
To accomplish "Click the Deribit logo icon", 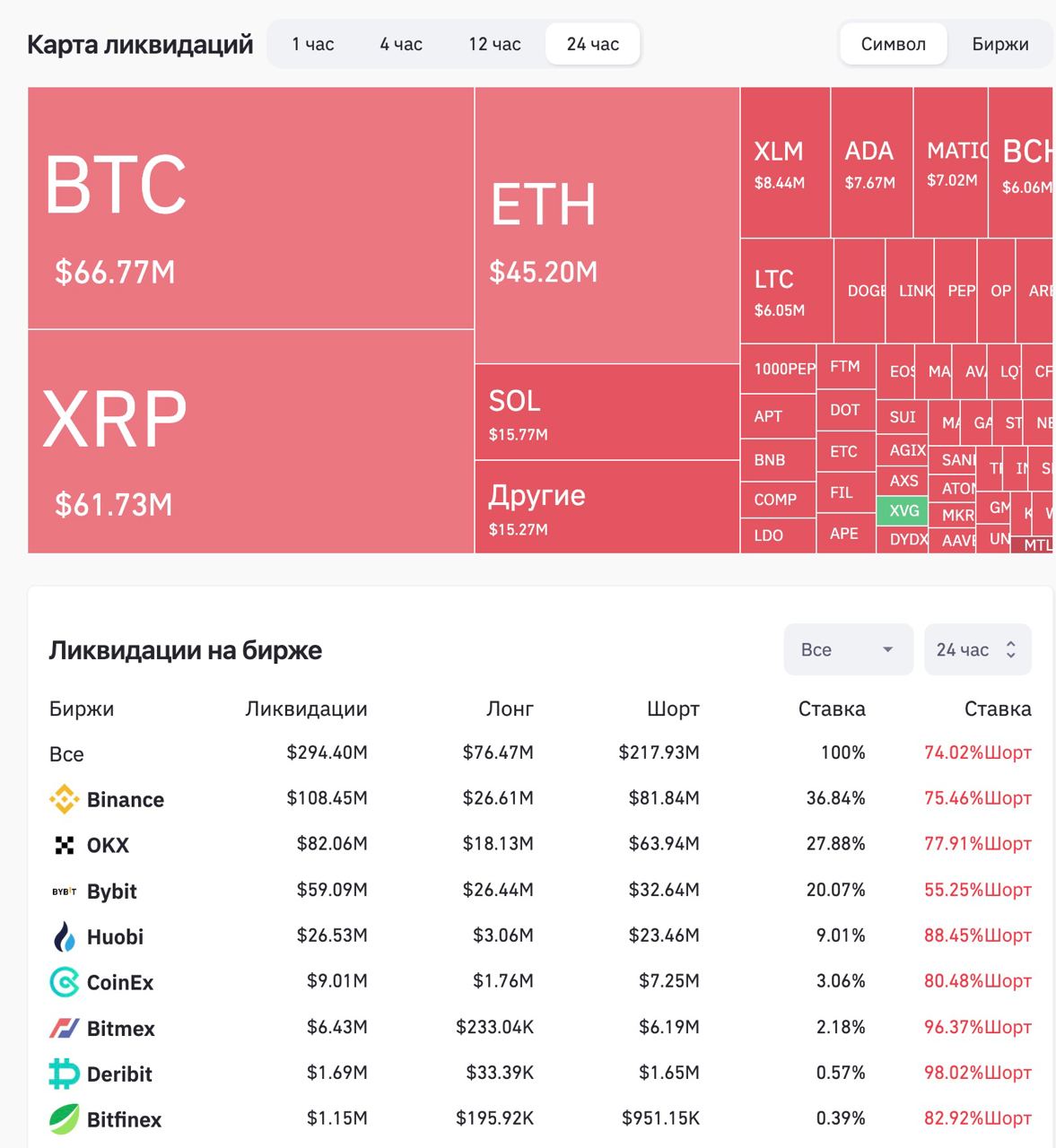I will [64, 1074].
